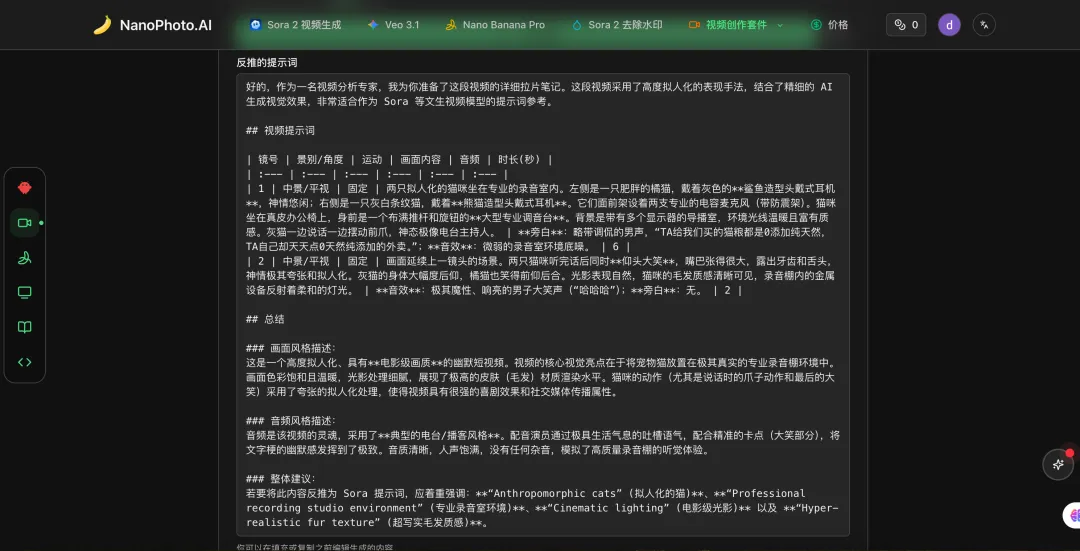
Task: Click the floating sparkle assistant button
Action: [1058, 464]
